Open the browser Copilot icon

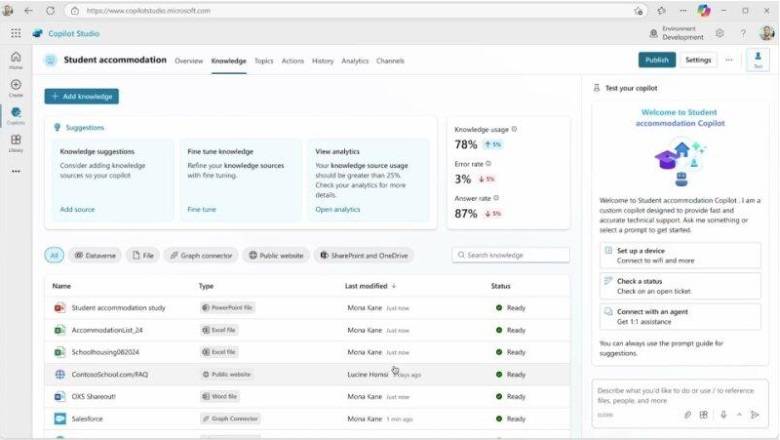tap(704, 10)
